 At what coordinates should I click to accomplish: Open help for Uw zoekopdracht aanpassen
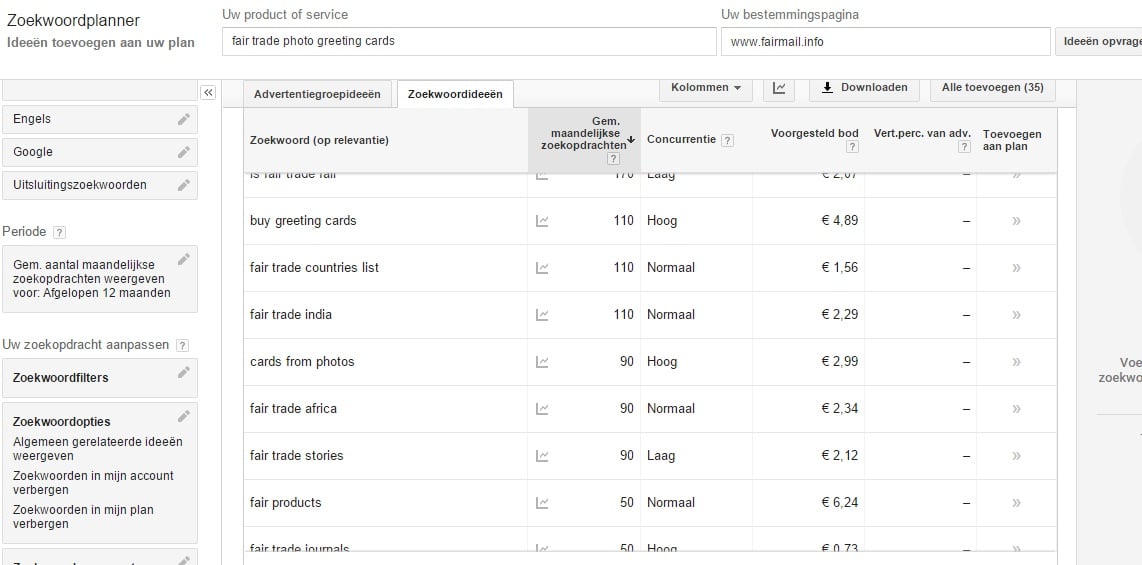tap(182, 345)
